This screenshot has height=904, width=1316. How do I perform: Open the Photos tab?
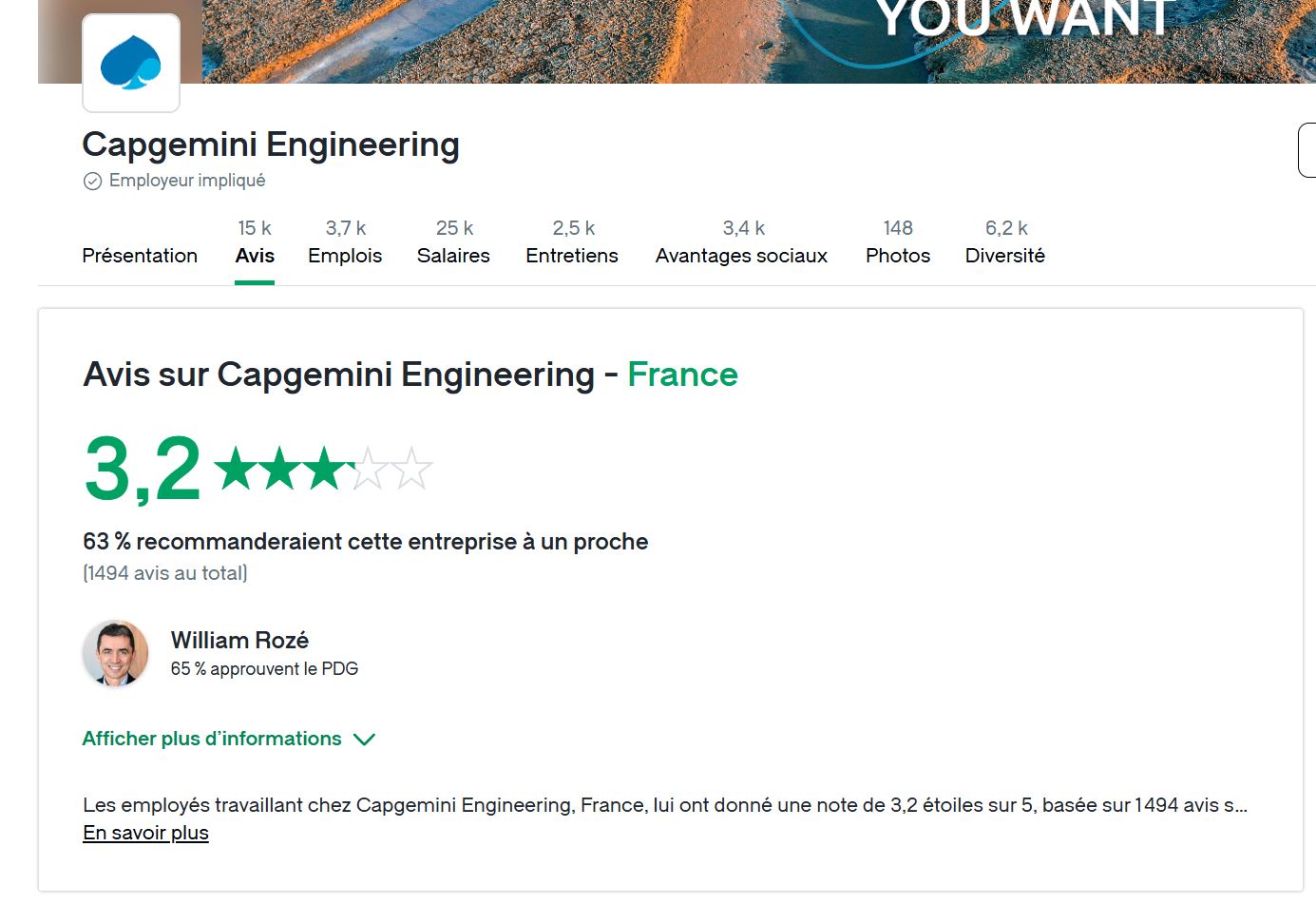pos(898,254)
